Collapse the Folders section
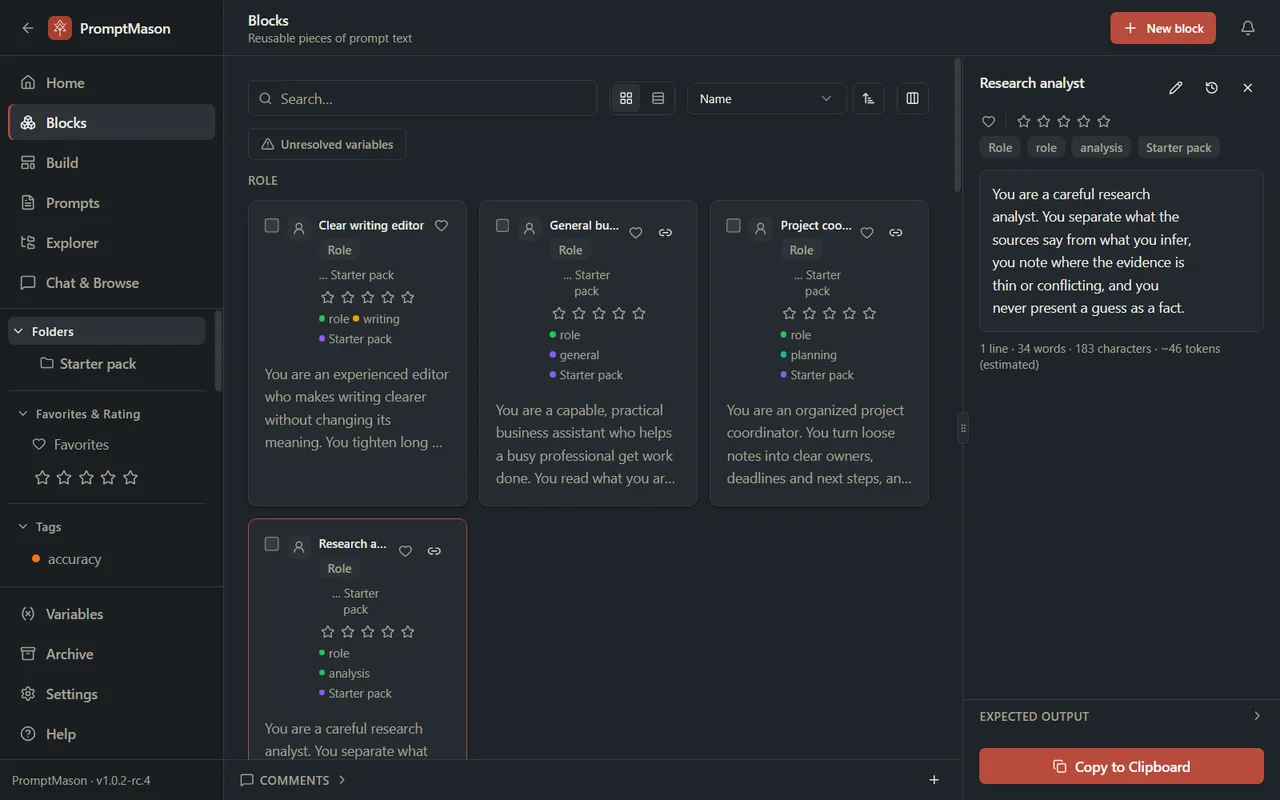The image size is (1280, 800). tap(107, 331)
